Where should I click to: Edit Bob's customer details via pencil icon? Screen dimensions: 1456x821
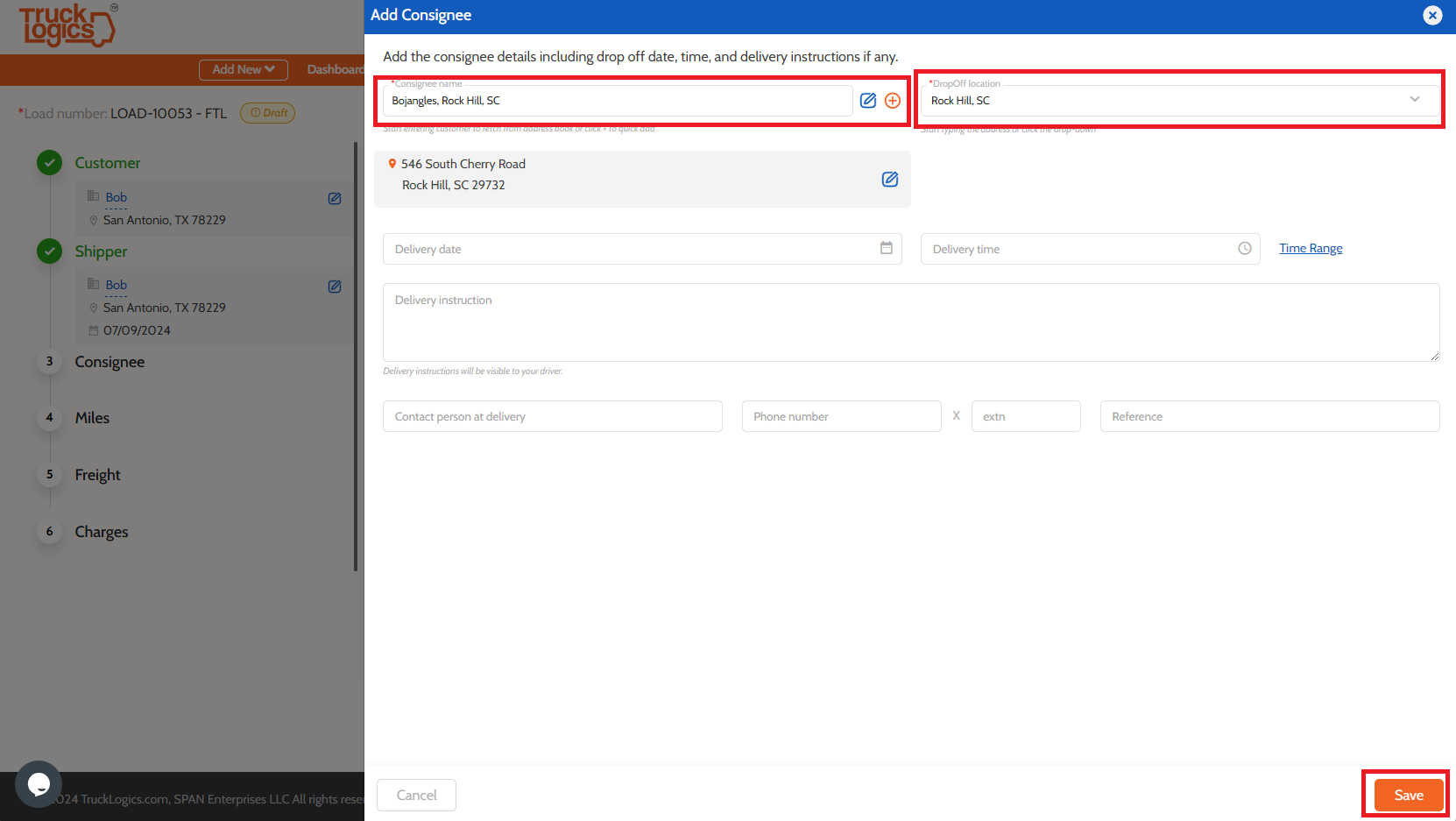tap(334, 198)
